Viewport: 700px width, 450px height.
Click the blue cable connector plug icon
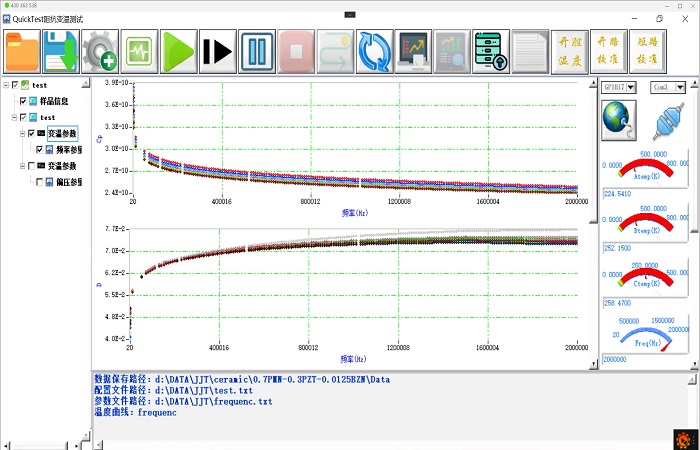point(668,121)
